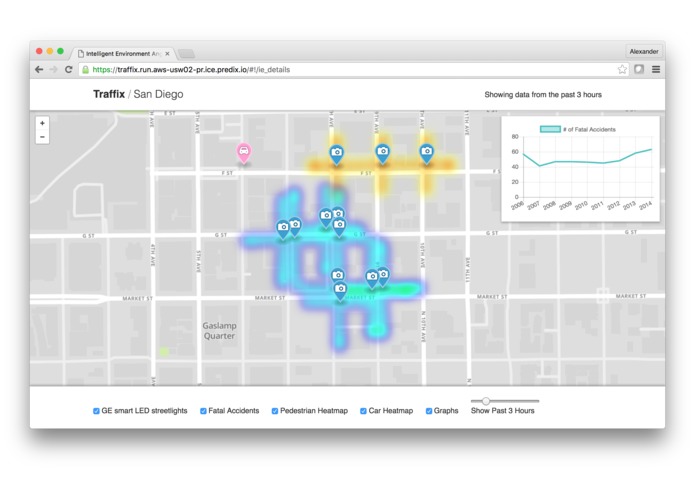Click rightmost camera marker above F St
The width and height of the screenshot is (695, 494).
click(x=426, y=153)
